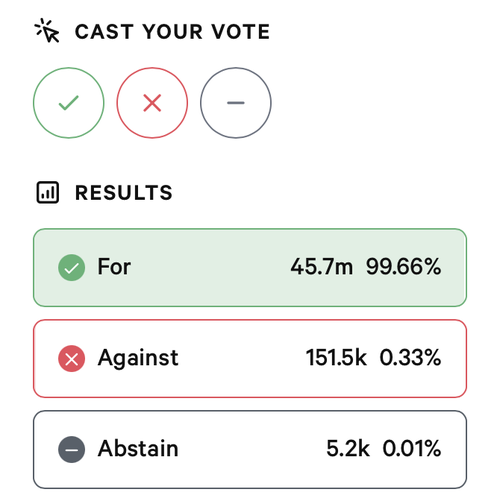Select the Against label in the results
This screenshot has width=500, height=501.
[x=138, y=358]
